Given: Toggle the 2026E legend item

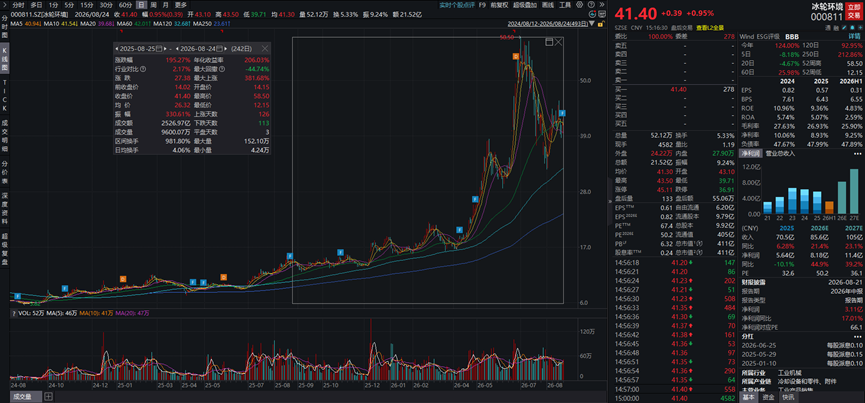Looking at the screenshot, I should coord(822,227).
